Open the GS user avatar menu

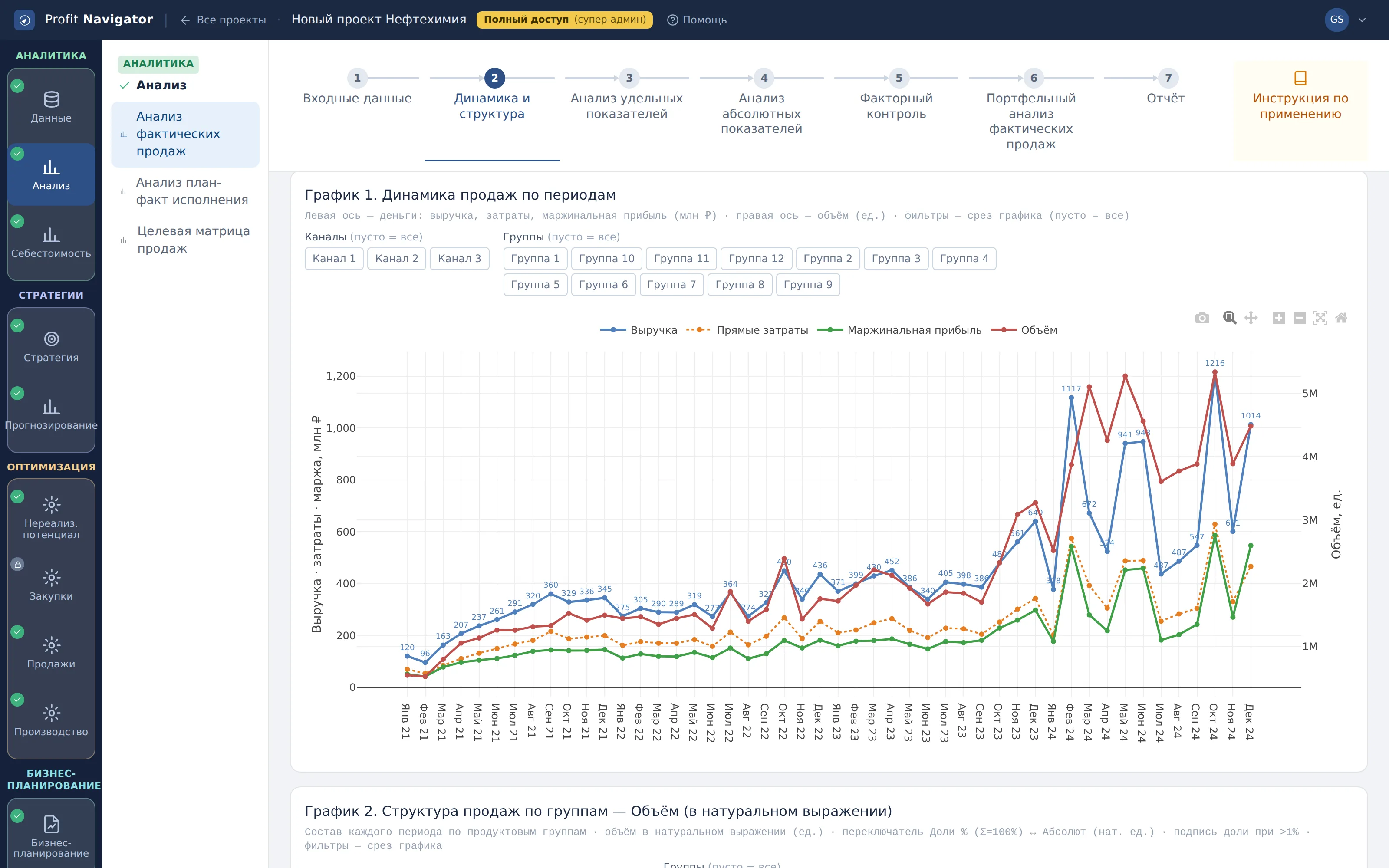click(1336, 20)
